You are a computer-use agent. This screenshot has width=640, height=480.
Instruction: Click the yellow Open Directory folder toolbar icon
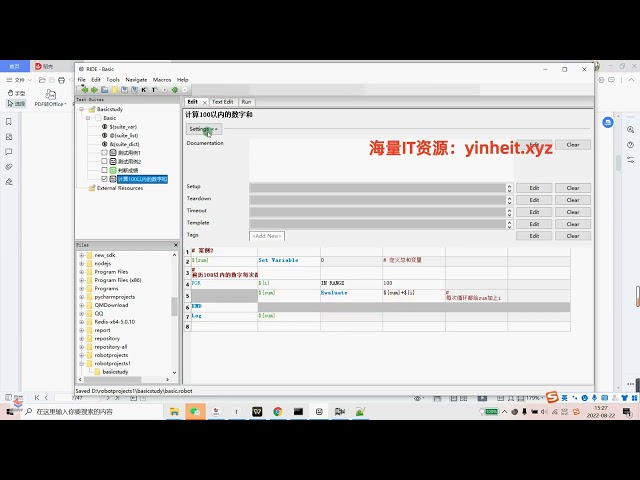(115, 90)
